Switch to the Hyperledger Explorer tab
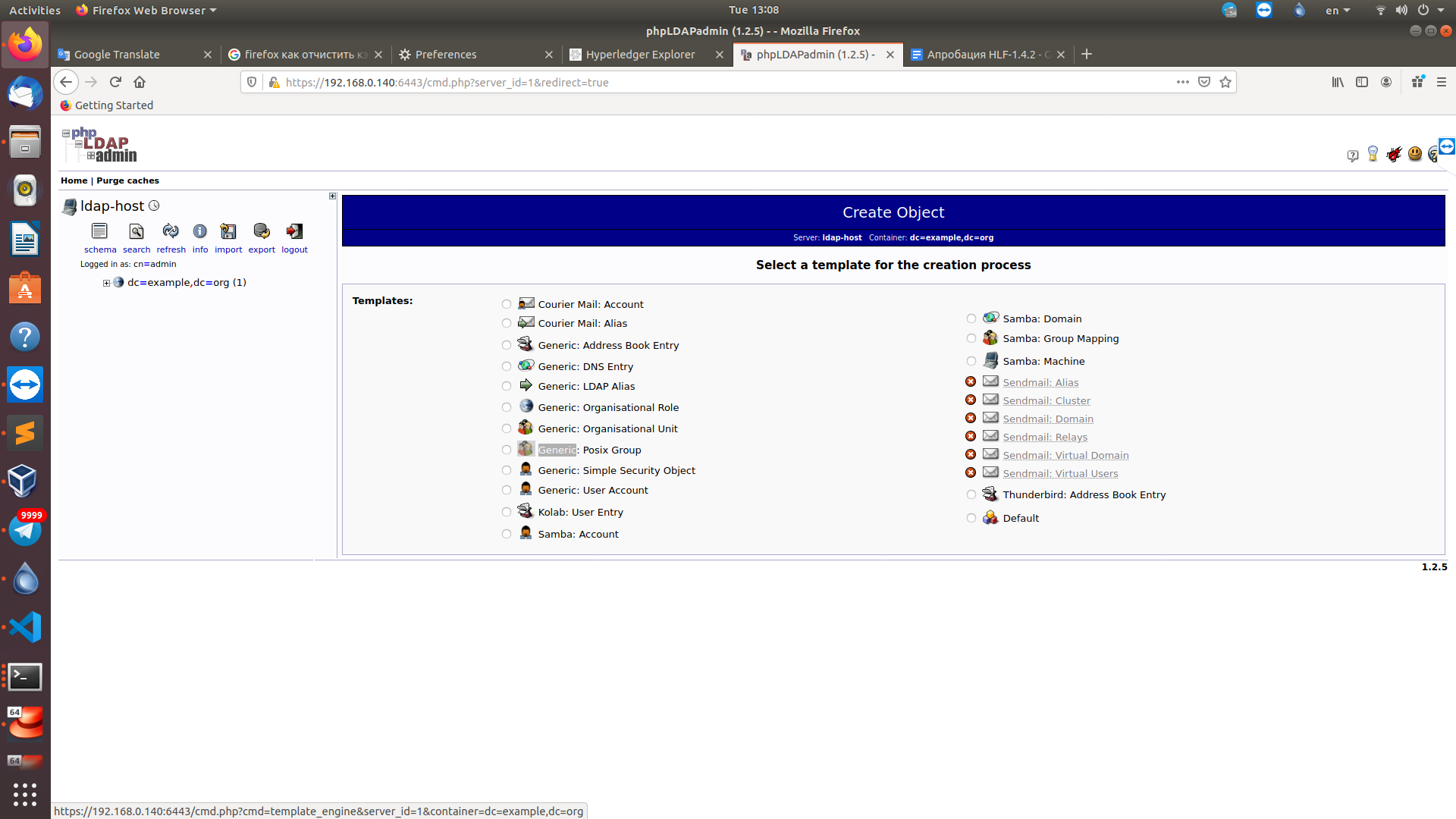This screenshot has width=1456, height=819. (639, 55)
